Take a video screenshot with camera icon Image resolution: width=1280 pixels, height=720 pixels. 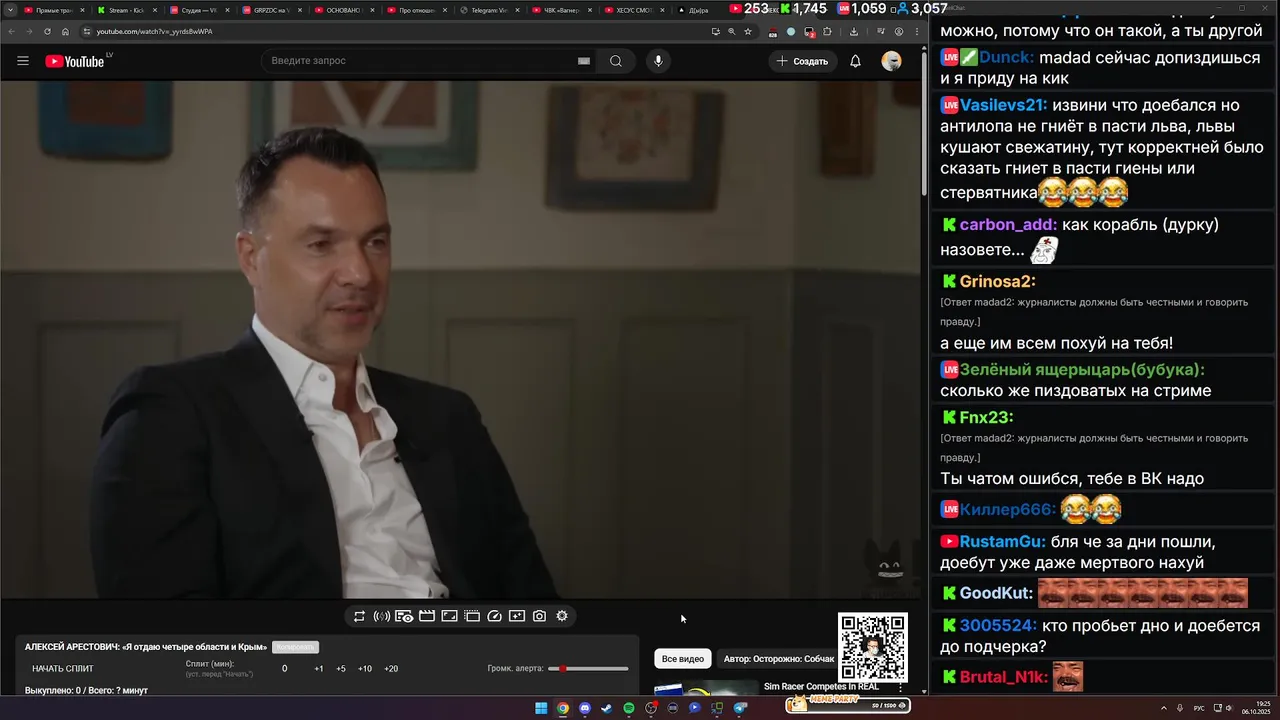click(x=539, y=616)
